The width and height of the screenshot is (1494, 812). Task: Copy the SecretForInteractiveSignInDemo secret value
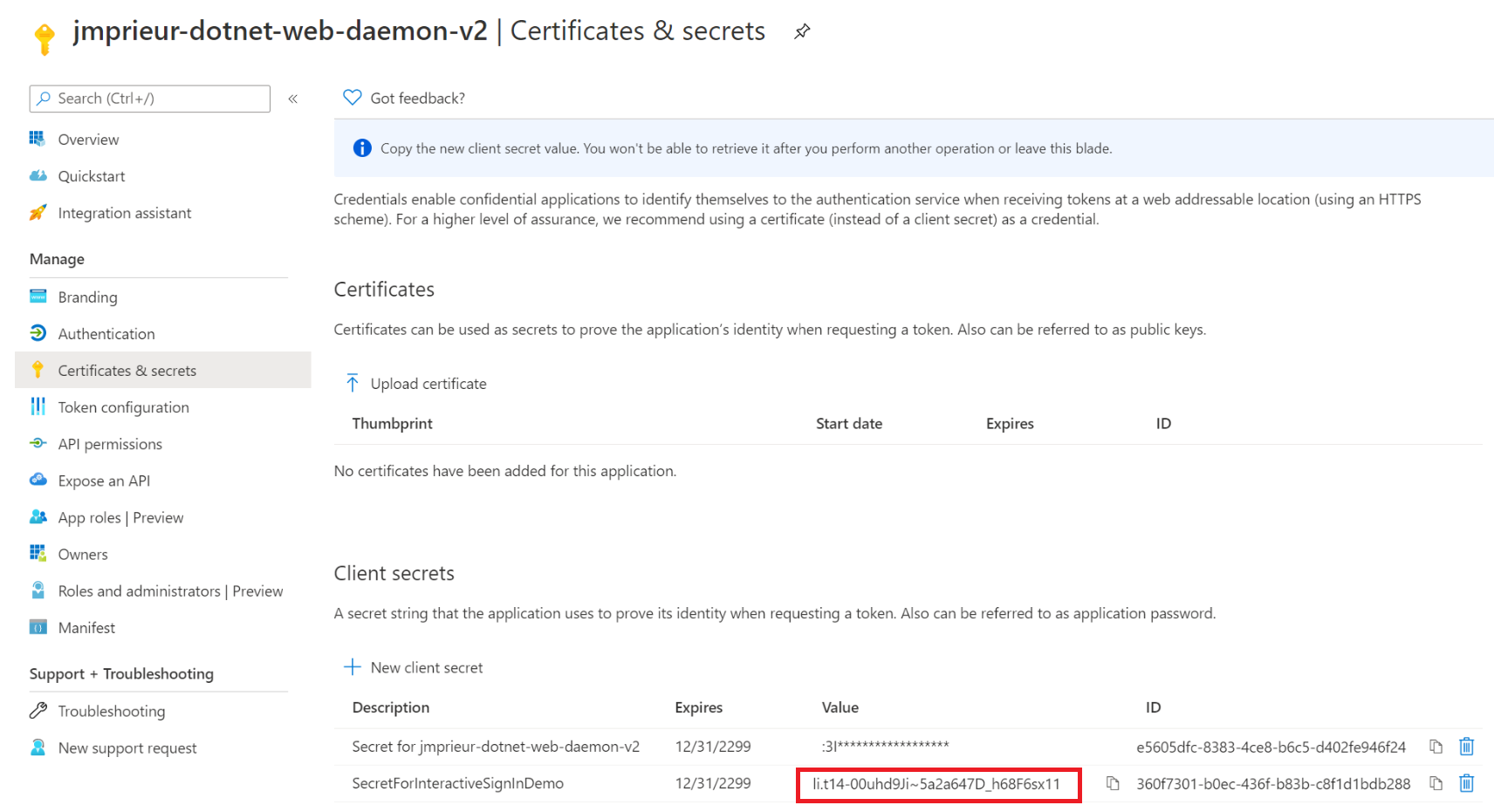tap(1113, 783)
